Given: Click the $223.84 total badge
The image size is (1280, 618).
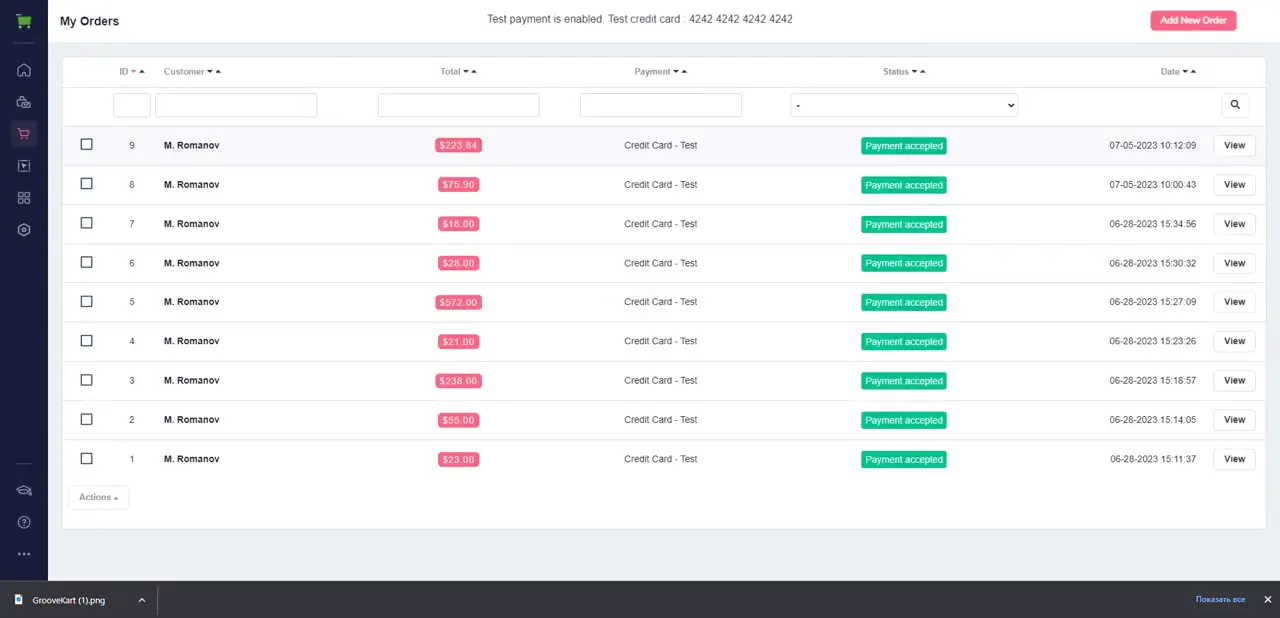Looking at the screenshot, I should point(458,145).
